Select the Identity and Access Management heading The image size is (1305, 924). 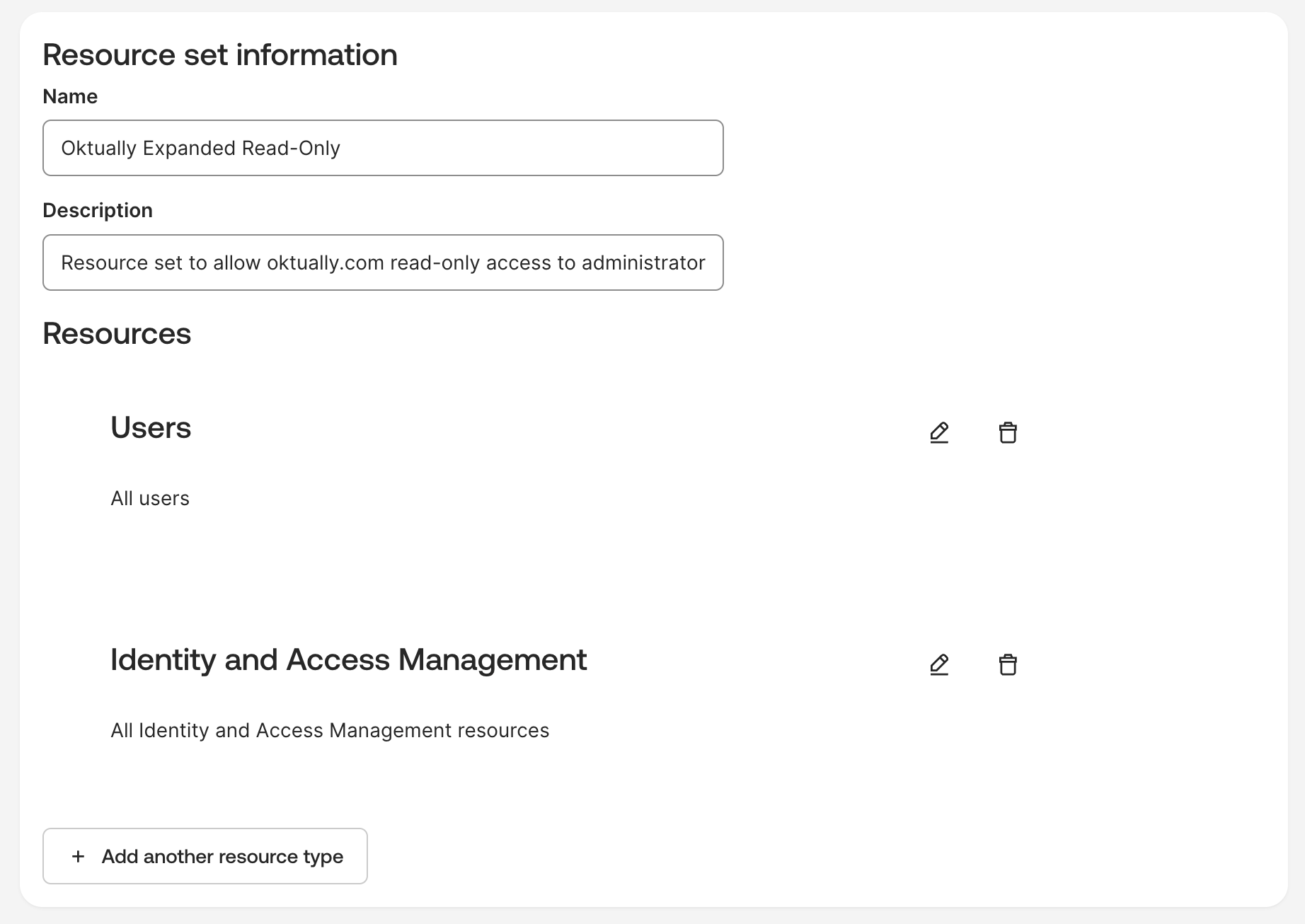tap(348, 659)
